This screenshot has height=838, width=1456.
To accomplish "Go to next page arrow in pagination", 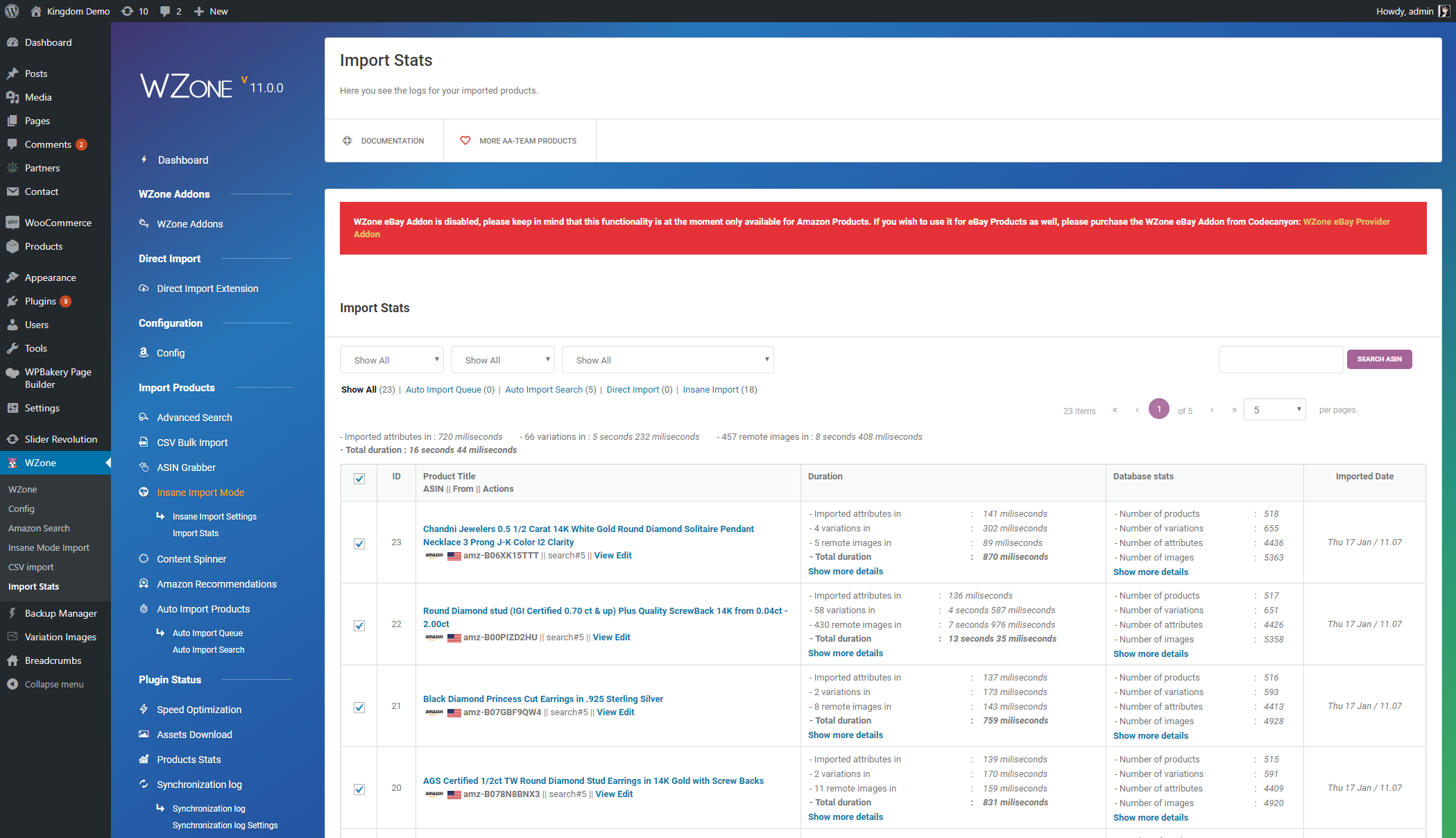I will coord(1212,410).
